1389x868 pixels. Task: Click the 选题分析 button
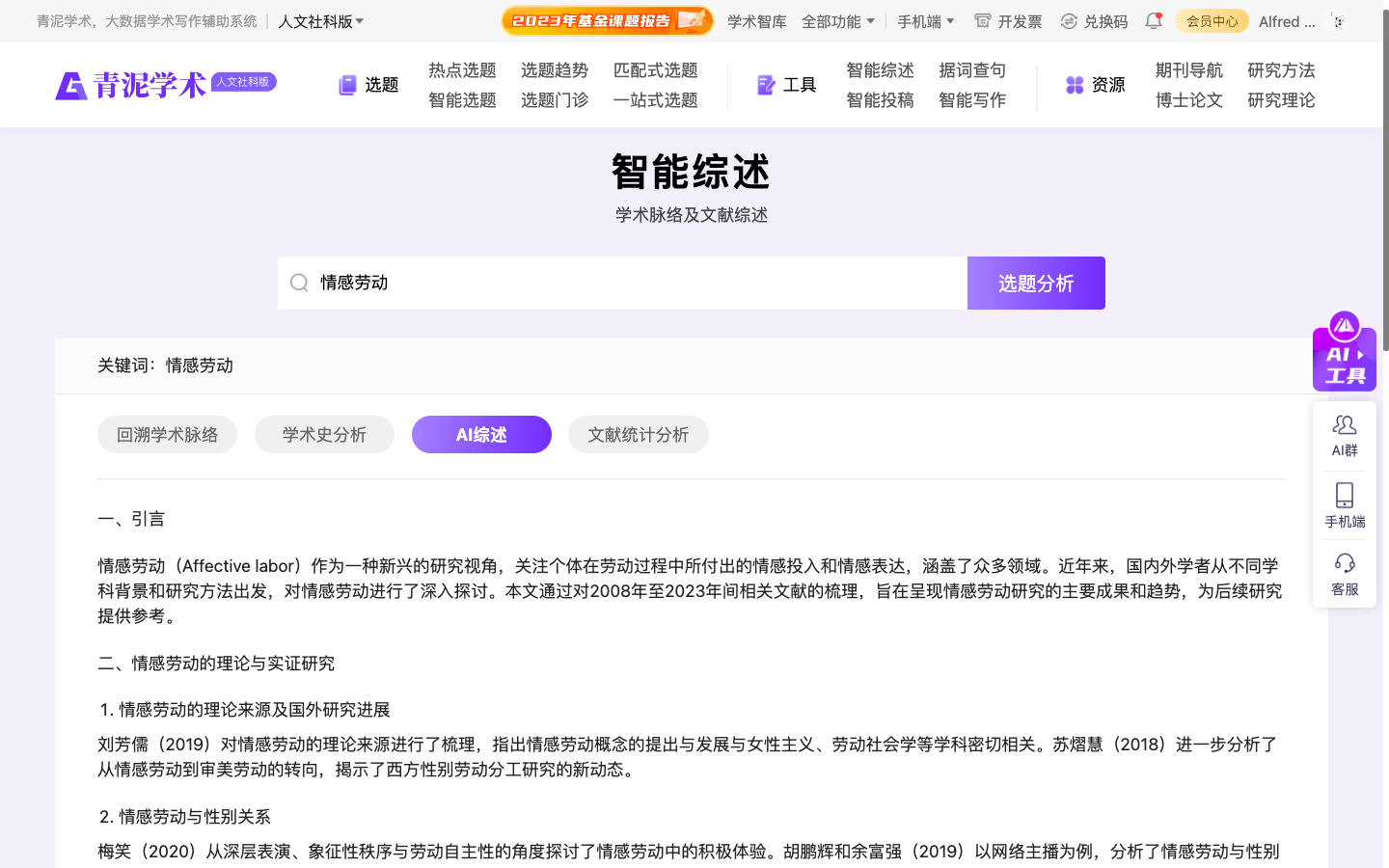[1036, 283]
